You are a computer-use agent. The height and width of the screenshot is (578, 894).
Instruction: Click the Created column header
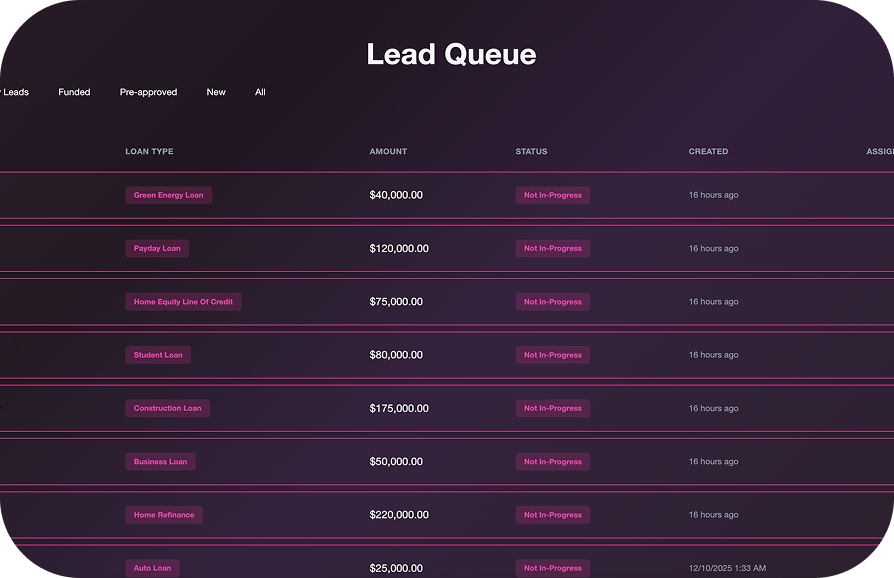coord(708,152)
